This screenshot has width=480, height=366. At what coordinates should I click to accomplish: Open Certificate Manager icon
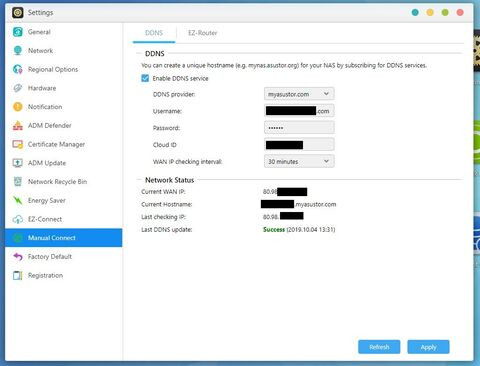click(x=18, y=144)
